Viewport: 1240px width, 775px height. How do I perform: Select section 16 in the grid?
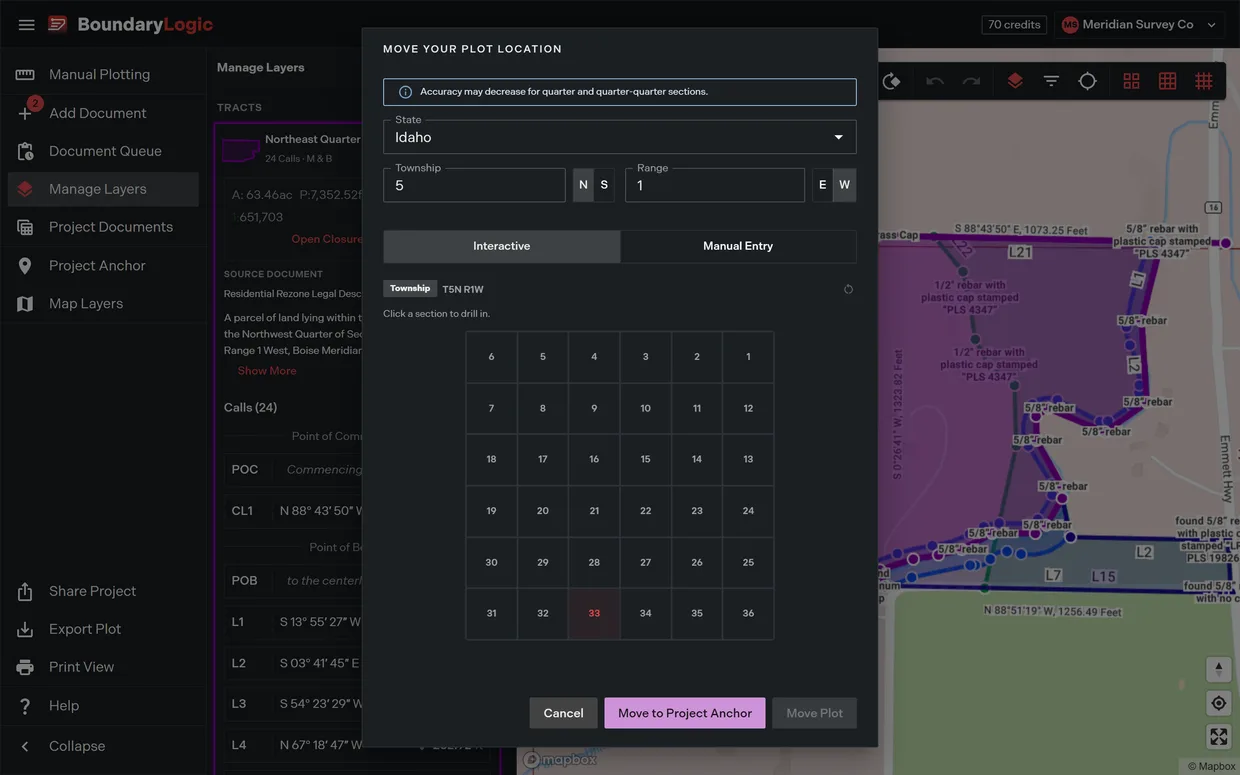[594, 459]
